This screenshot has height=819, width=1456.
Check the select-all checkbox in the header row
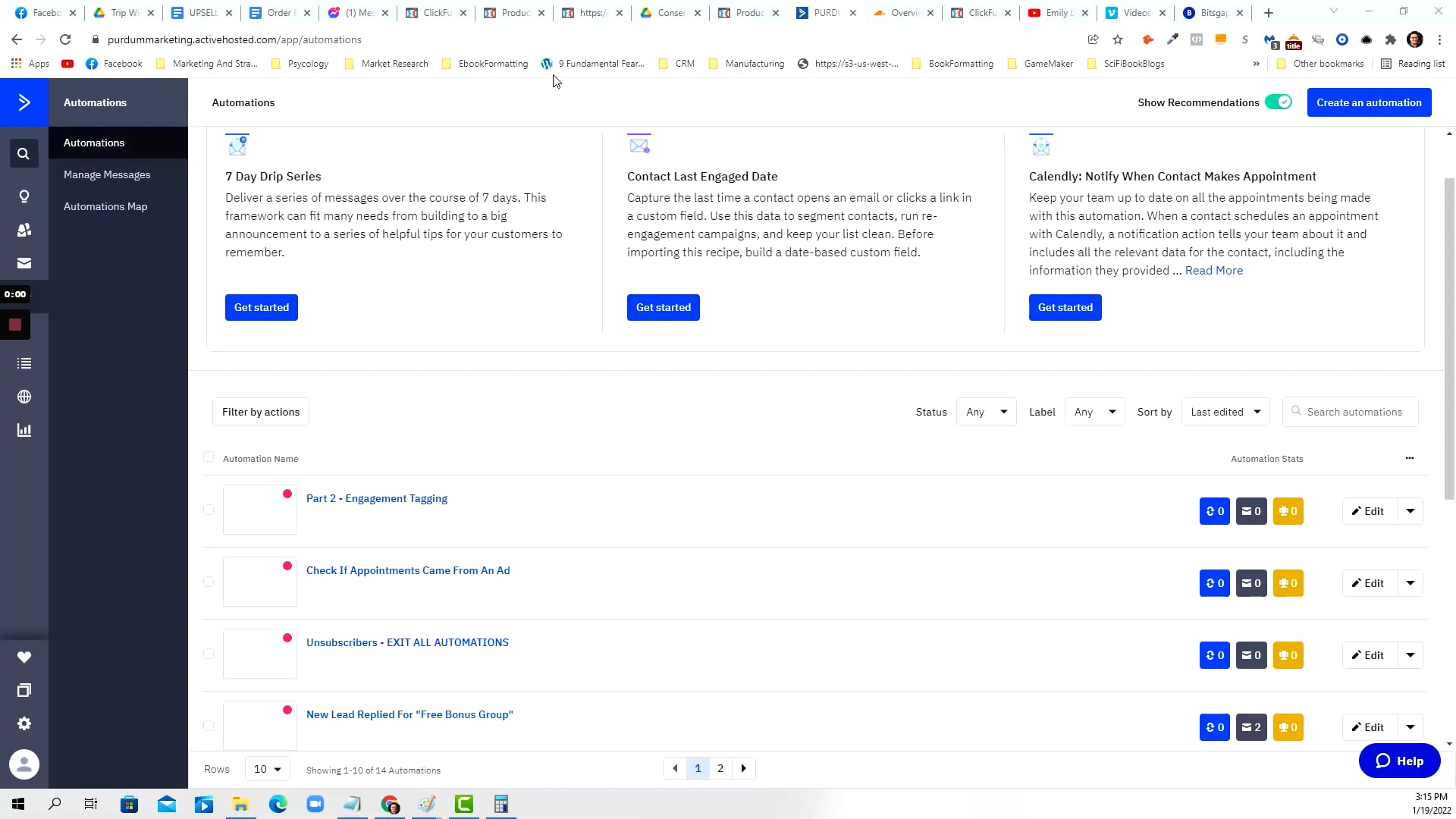209,457
